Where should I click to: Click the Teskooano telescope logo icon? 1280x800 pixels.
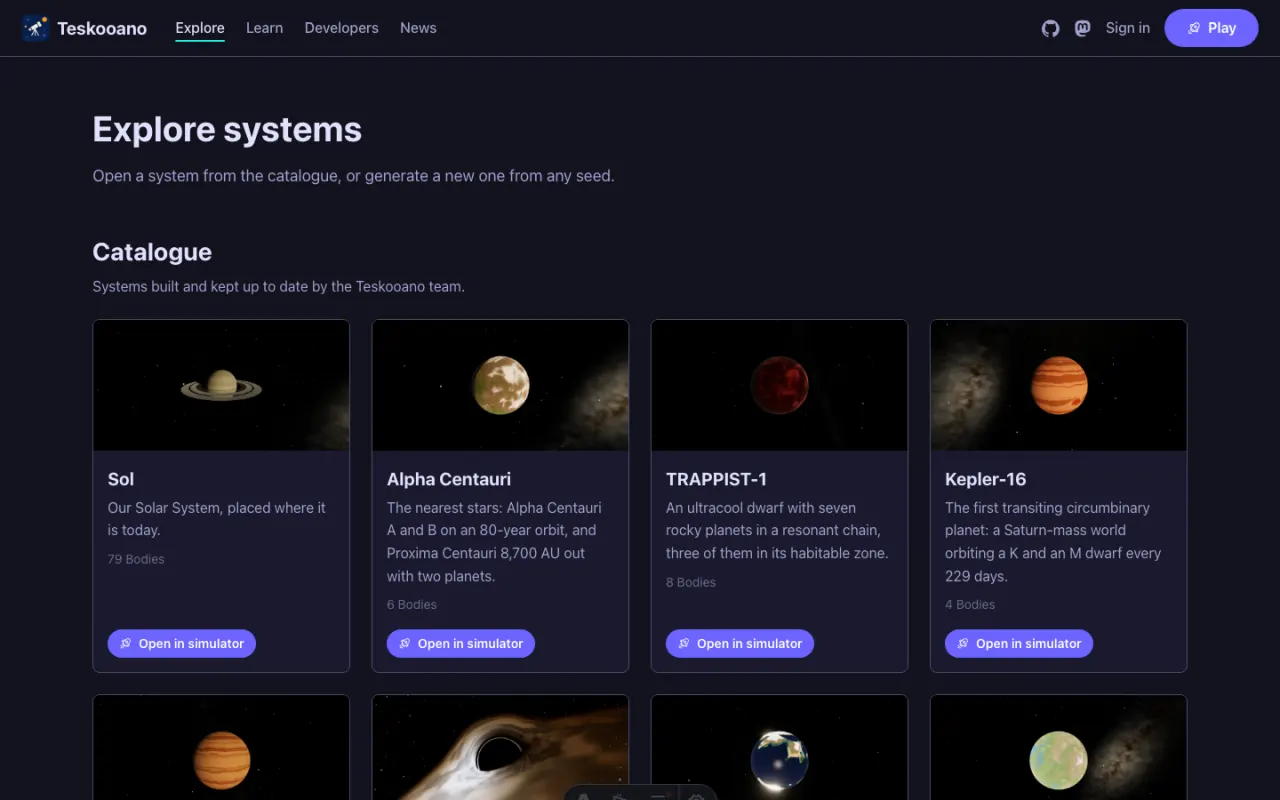pyautogui.click(x=35, y=28)
